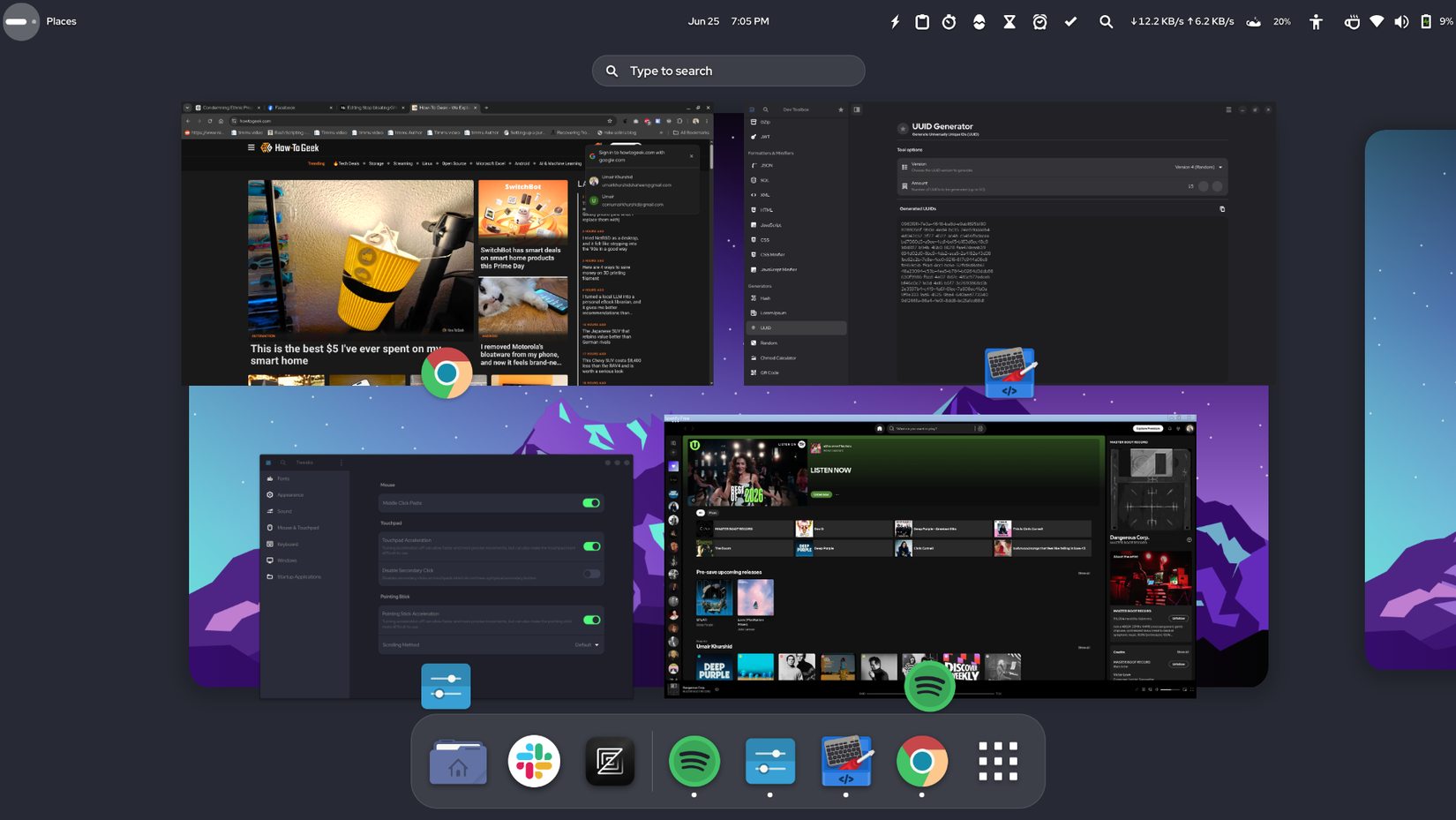The image size is (1456, 820).
Task: Click the Dev Toolbox badge on its window preview
Action: tap(1009, 372)
